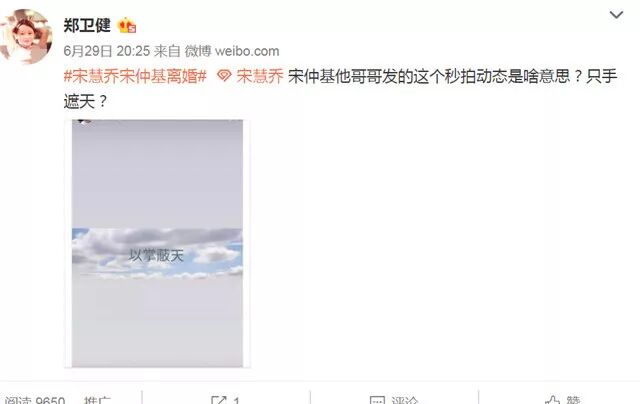Click the comment bubble icon
Image resolution: width=640 pixels, height=404 pixels.
pos(377,400)
